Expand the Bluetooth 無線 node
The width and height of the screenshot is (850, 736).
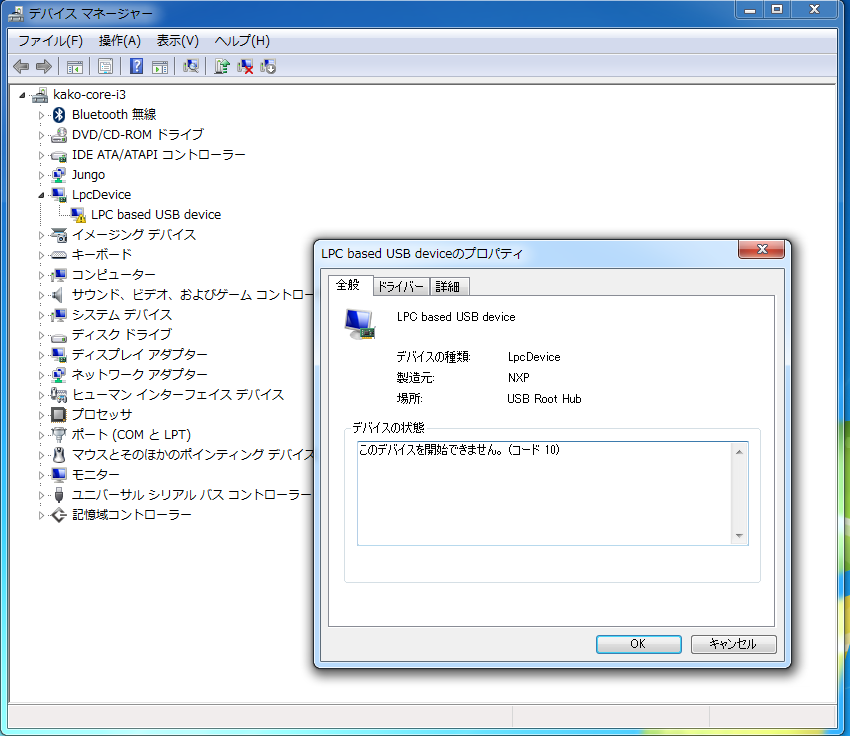[x=41, y=115]
